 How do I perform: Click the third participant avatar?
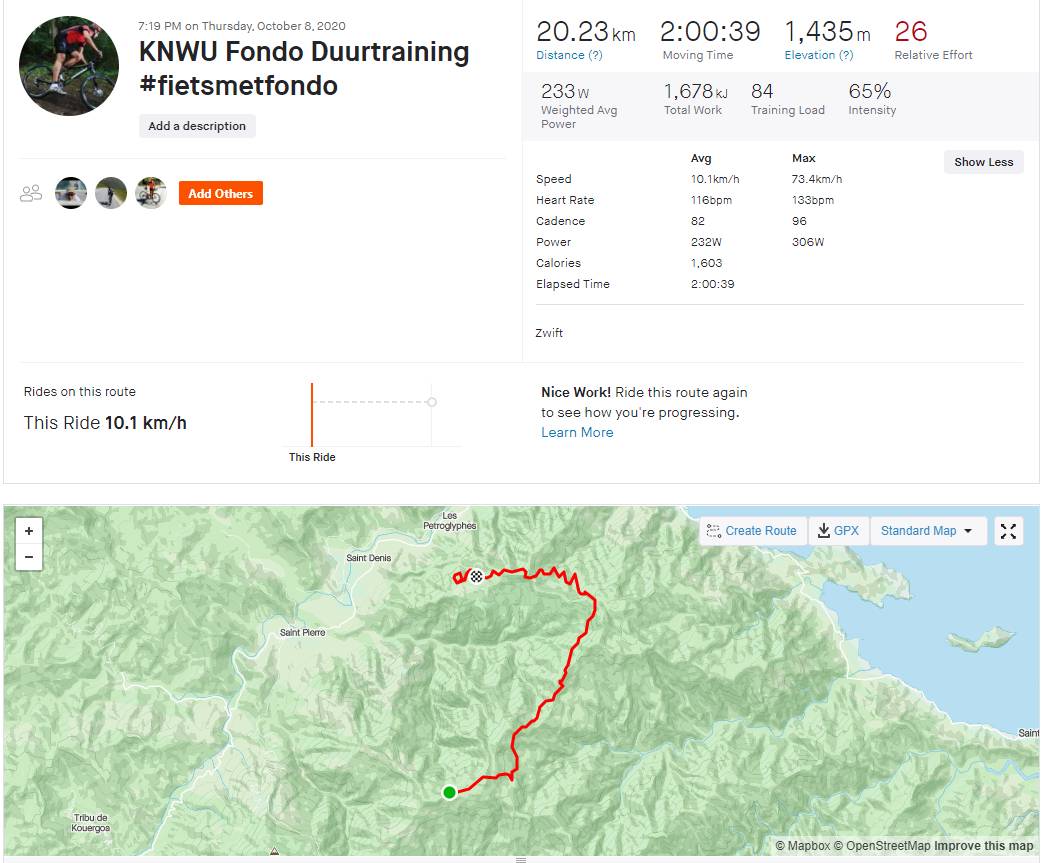click(x=151, y=193)
